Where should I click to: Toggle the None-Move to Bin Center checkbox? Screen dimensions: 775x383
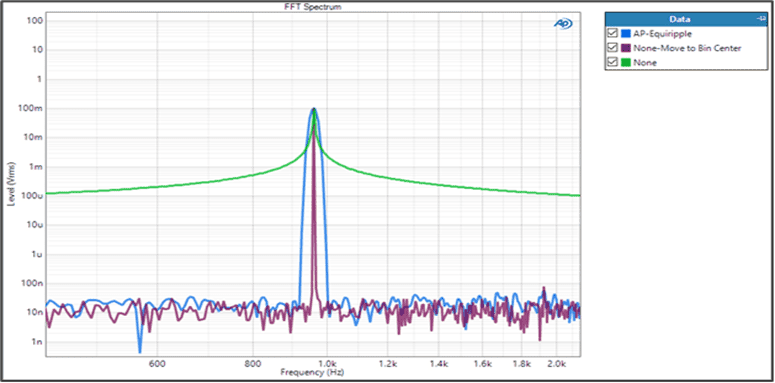pos(613,48)
